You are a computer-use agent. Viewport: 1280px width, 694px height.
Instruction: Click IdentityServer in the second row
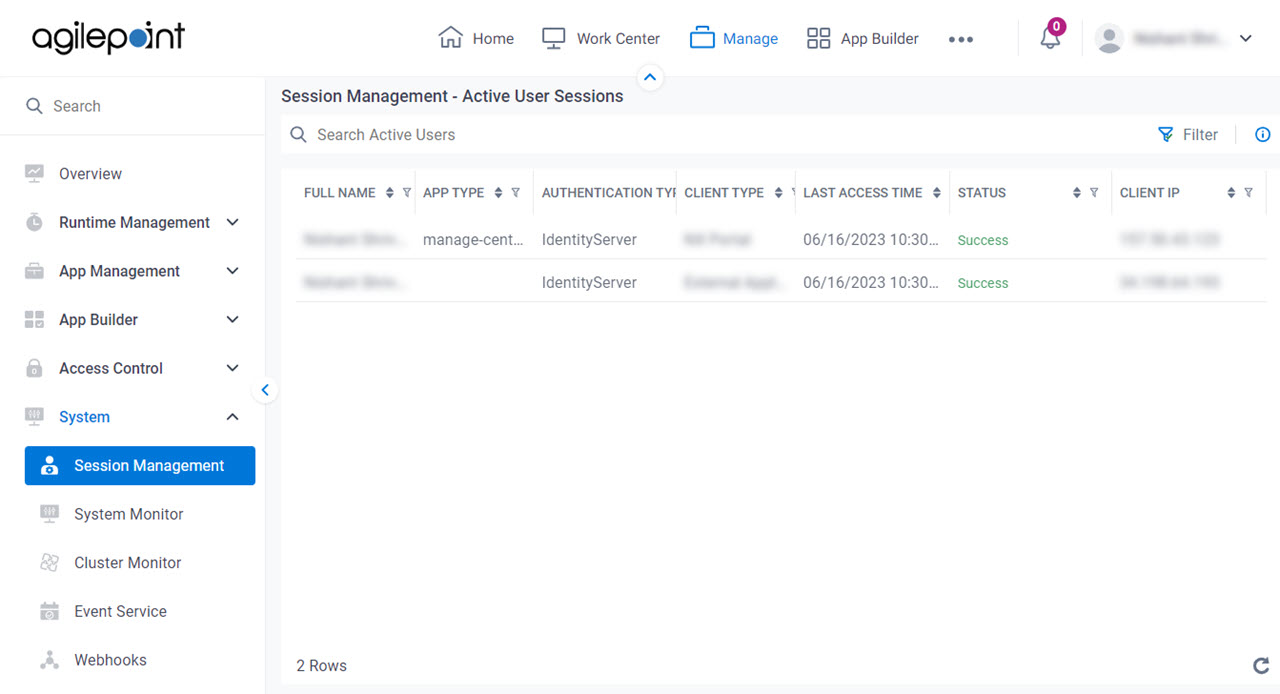click(589, 283)
